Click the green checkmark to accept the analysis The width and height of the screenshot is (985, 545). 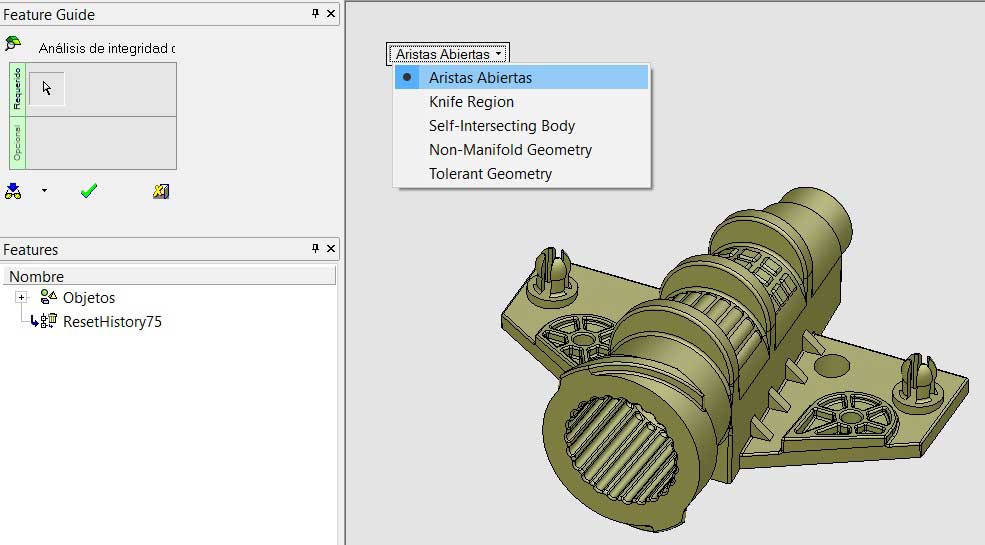pos(89,191)
